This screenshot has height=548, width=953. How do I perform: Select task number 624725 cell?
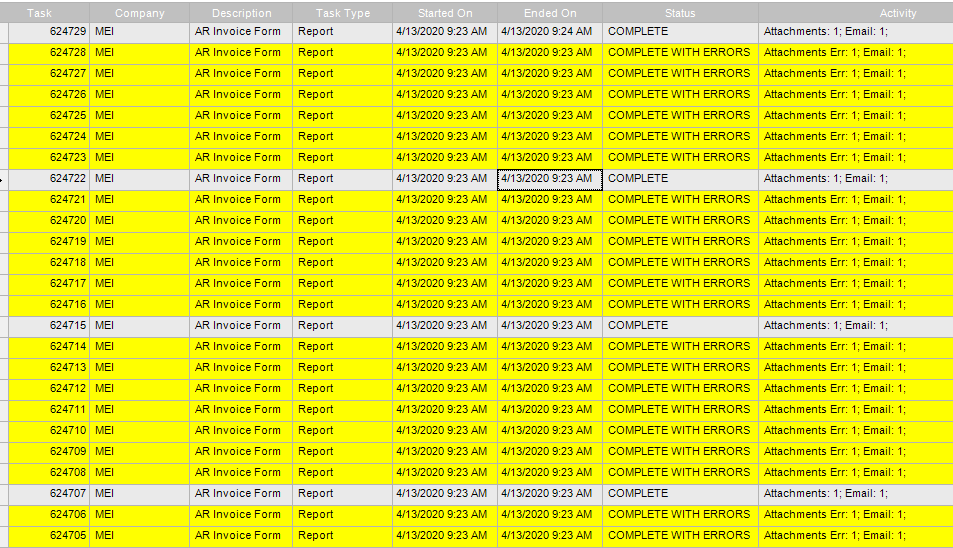coord(49,115)
